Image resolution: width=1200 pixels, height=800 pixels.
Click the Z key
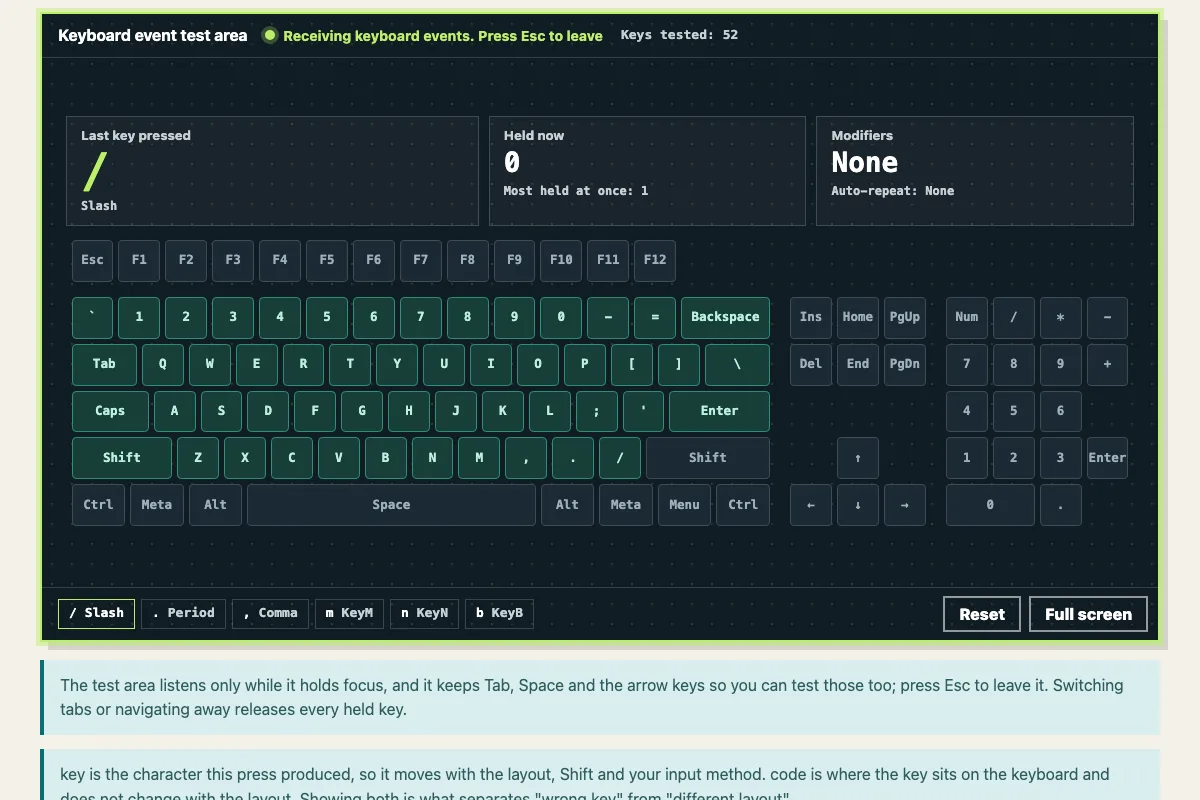[198, 458]
